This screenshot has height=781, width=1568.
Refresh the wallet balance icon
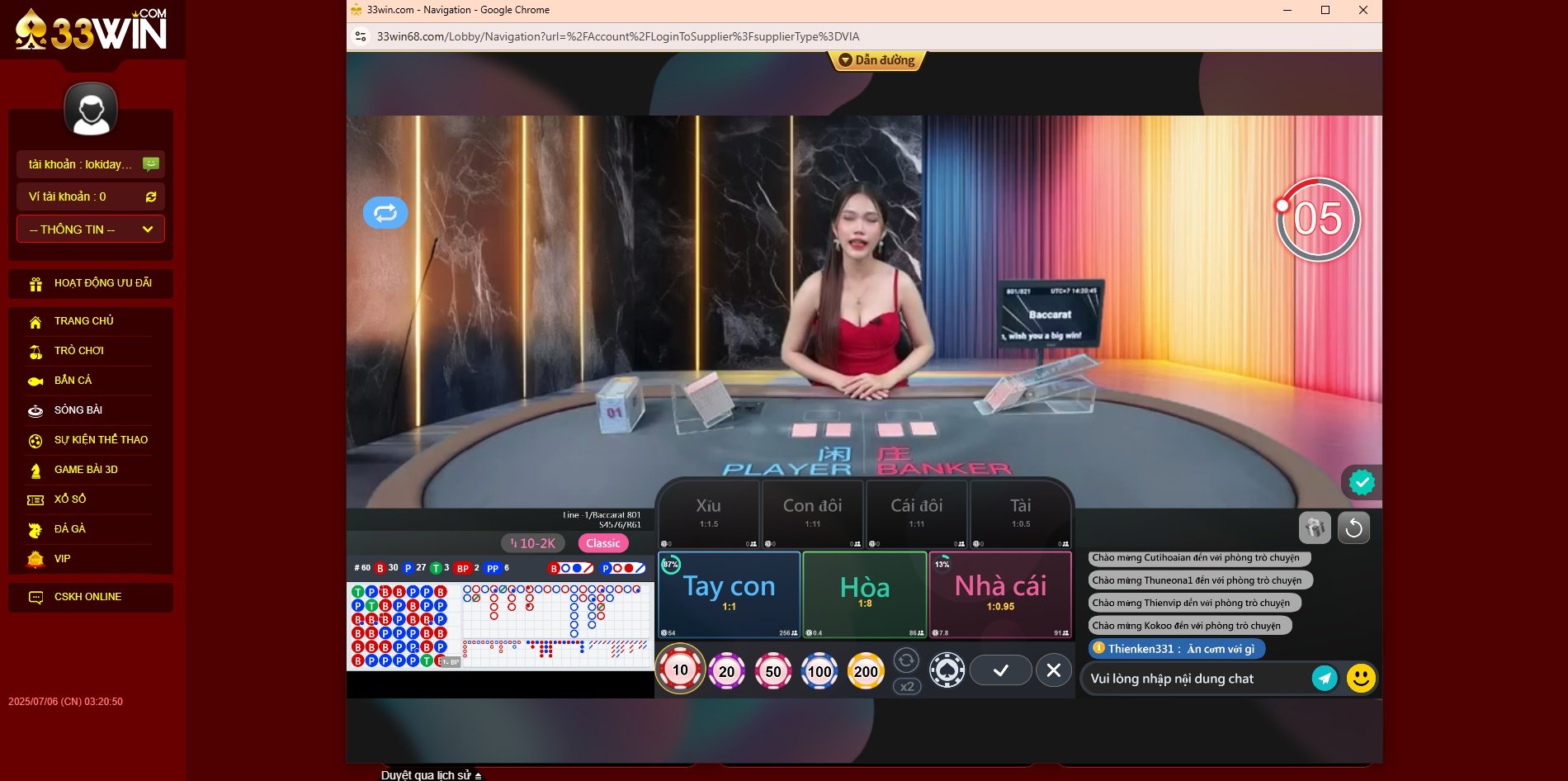point(151,196)
